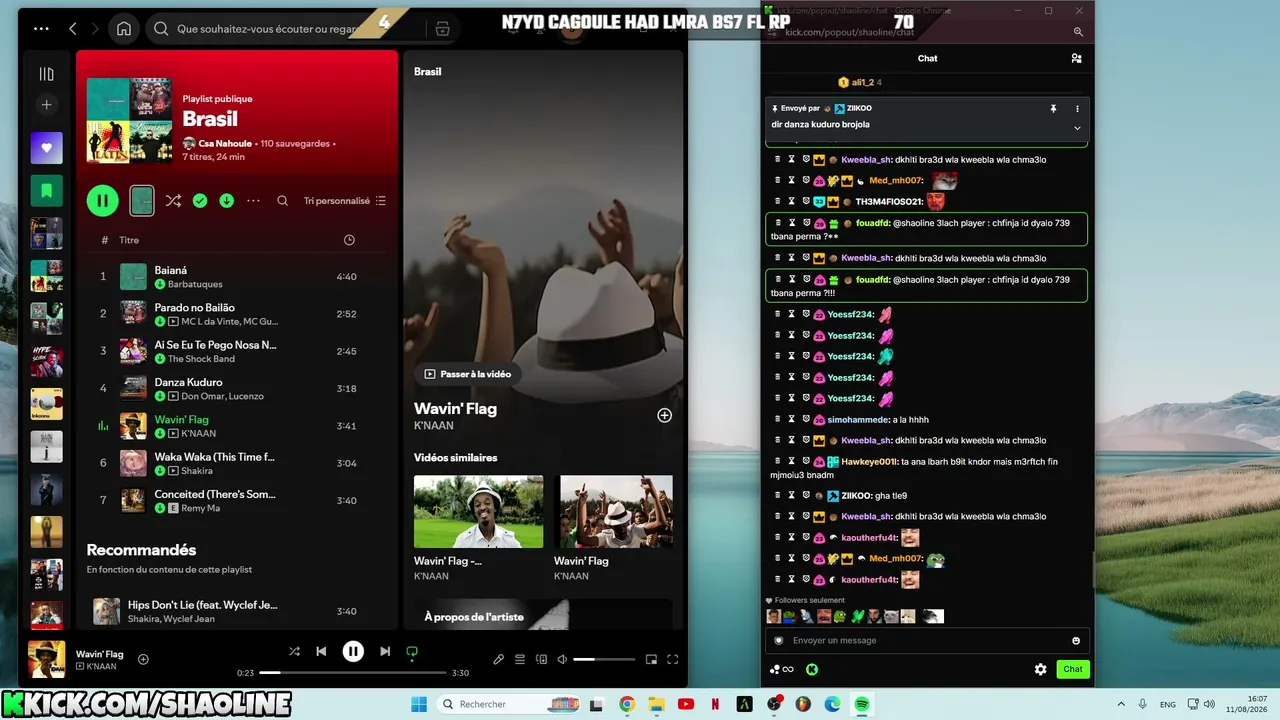
Task: Open the ENG language switcher in the taskbar
Action: (x=1167, y=704)
